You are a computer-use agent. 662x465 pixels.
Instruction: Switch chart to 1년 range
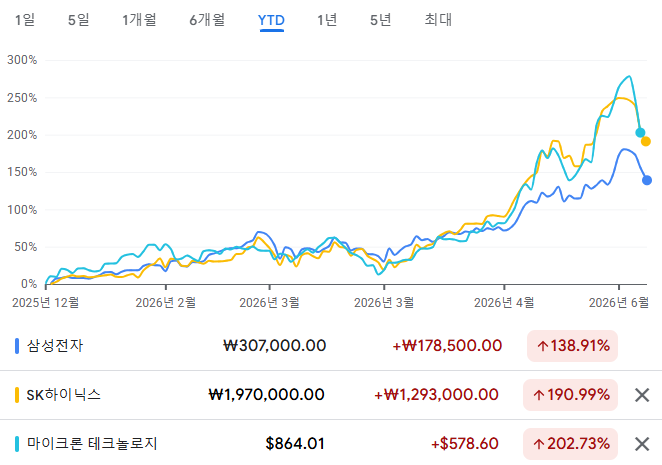[327, 20]
